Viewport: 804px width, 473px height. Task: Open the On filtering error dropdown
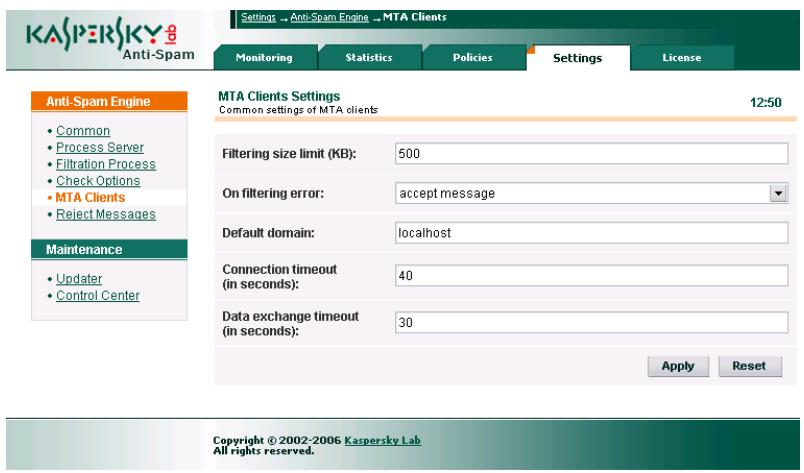coord(591,193)
